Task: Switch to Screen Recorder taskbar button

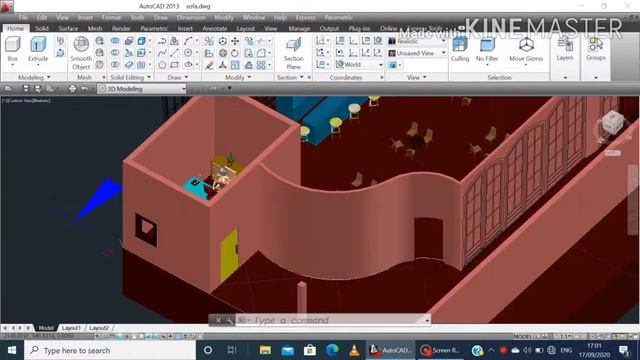Action: 441,350
